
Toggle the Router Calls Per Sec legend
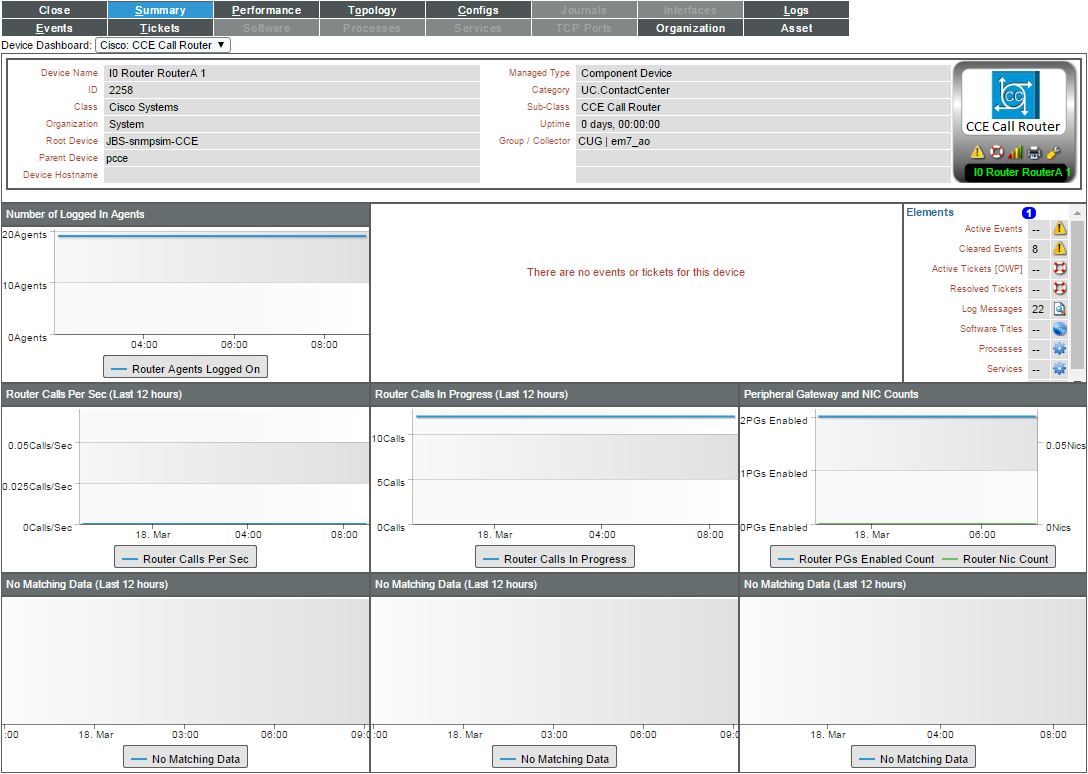tap(185, 558)
